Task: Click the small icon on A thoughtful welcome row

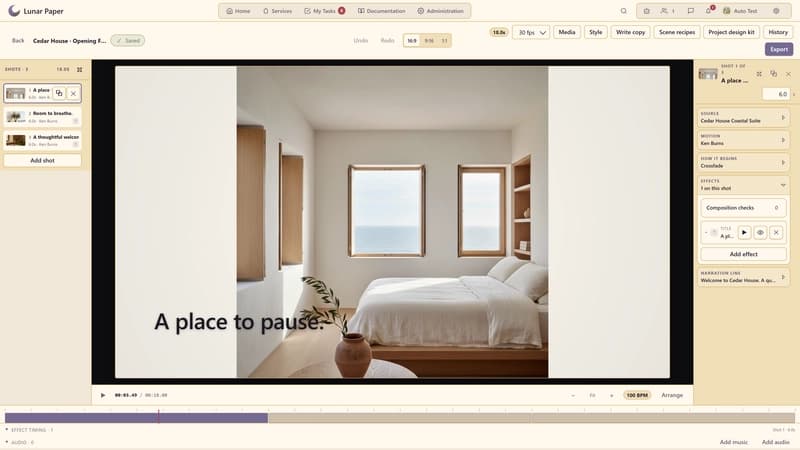Action: pyautogui.click(x=76, y=144)
